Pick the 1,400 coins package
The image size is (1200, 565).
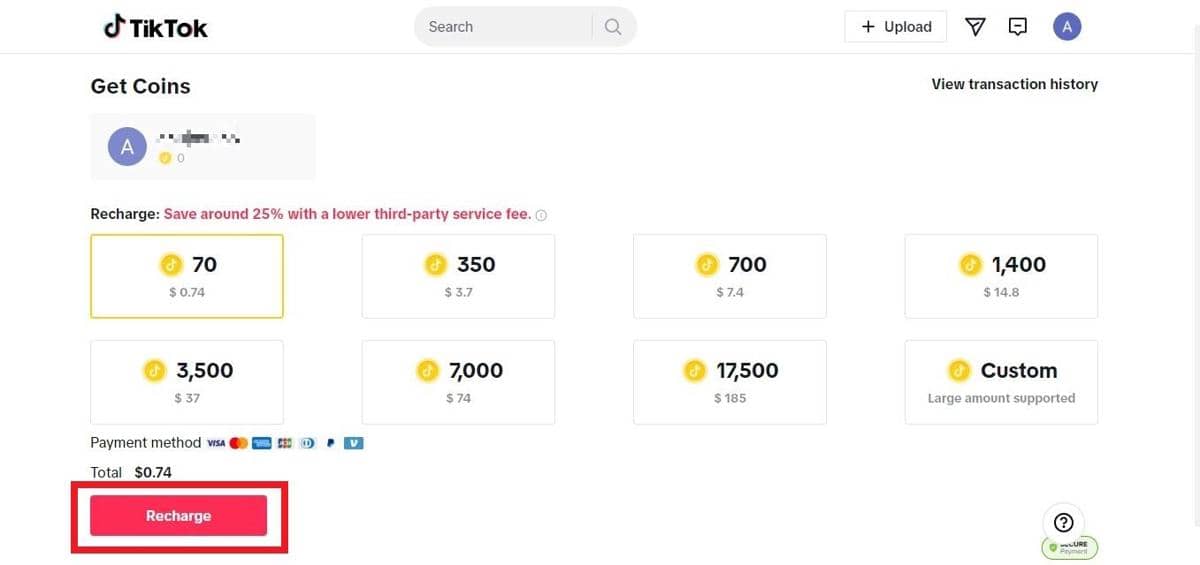(1001, 276)
